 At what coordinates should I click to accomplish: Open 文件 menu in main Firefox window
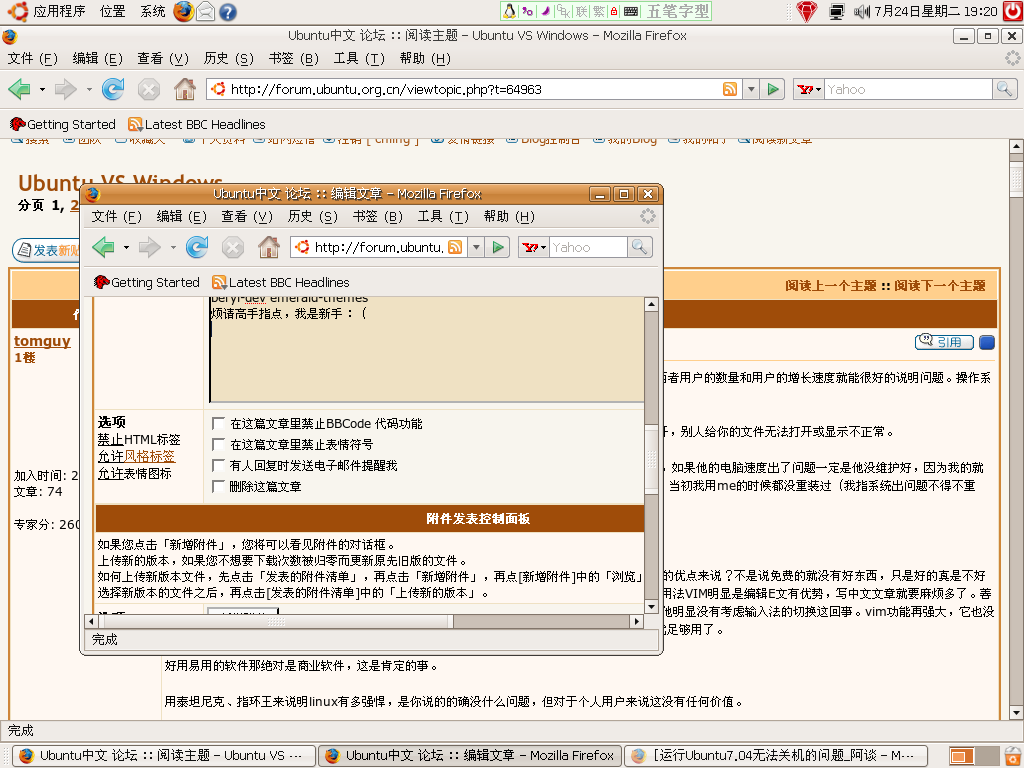(32, 59)
